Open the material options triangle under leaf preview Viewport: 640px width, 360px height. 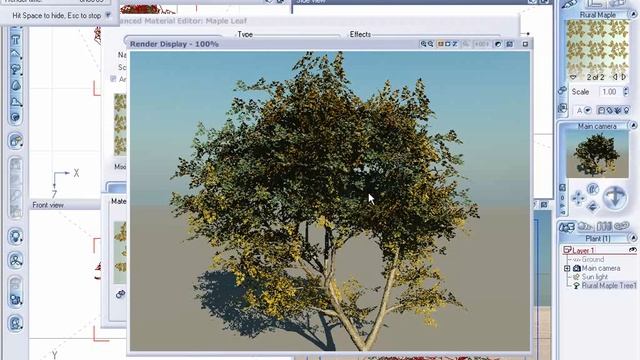(573, 77)
